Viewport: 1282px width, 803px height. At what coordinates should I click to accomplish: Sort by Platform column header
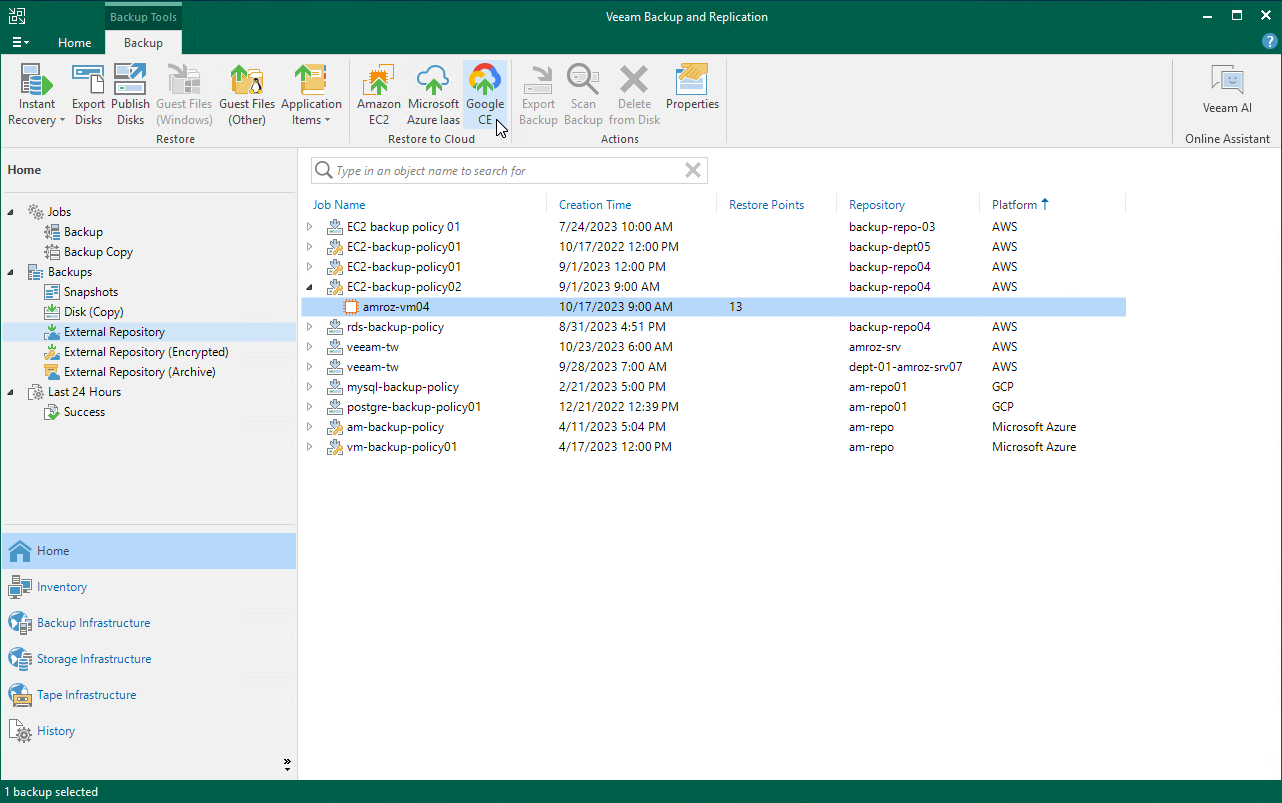(1020, 205)
